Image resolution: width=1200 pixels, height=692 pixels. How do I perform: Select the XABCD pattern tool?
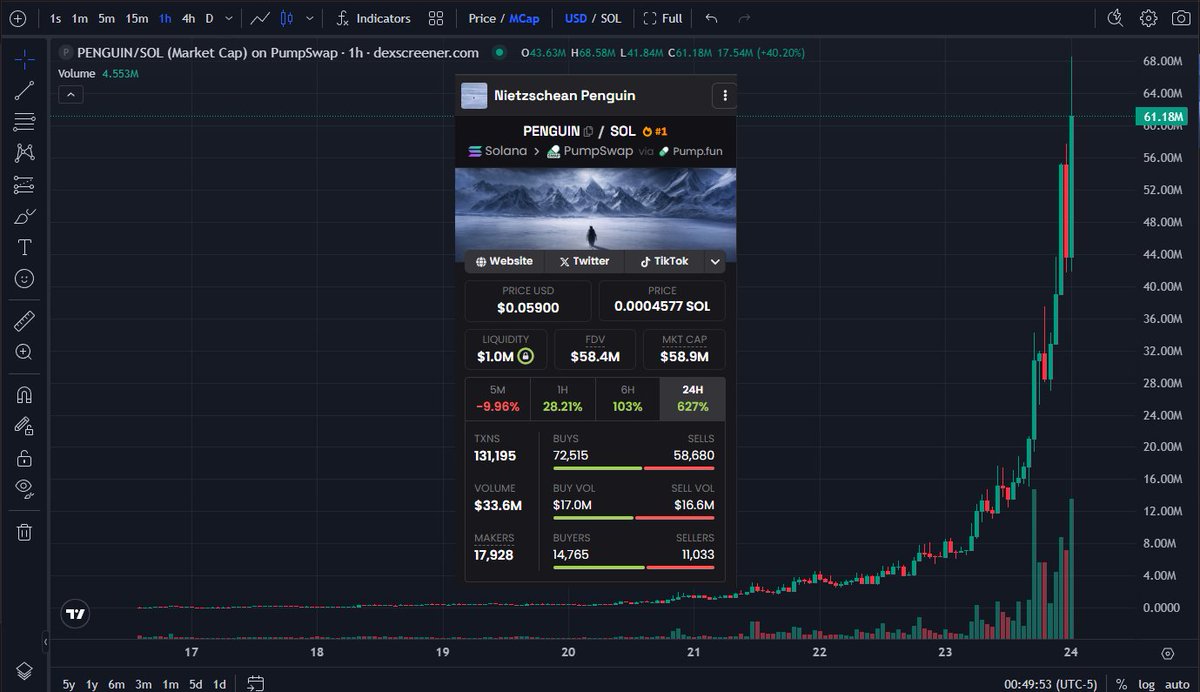pyautogui.click(x=24, y=153)
